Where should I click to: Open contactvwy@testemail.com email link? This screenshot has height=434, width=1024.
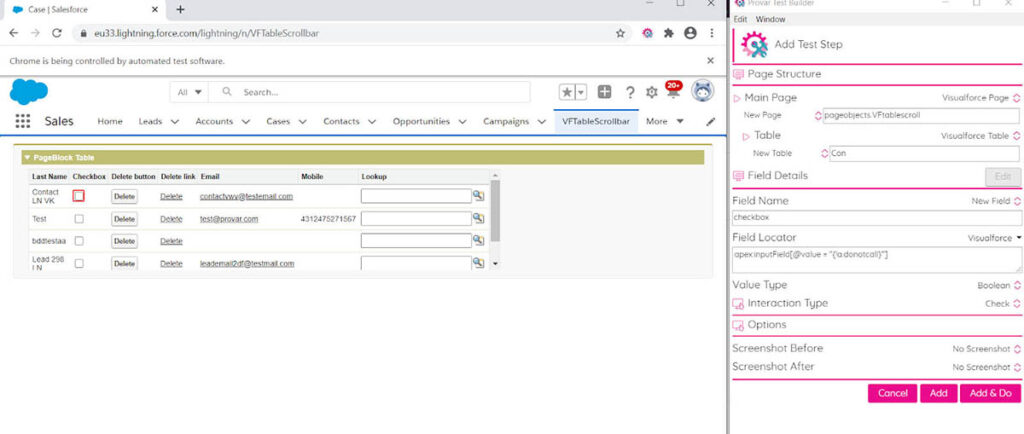[x=246, y=196]
